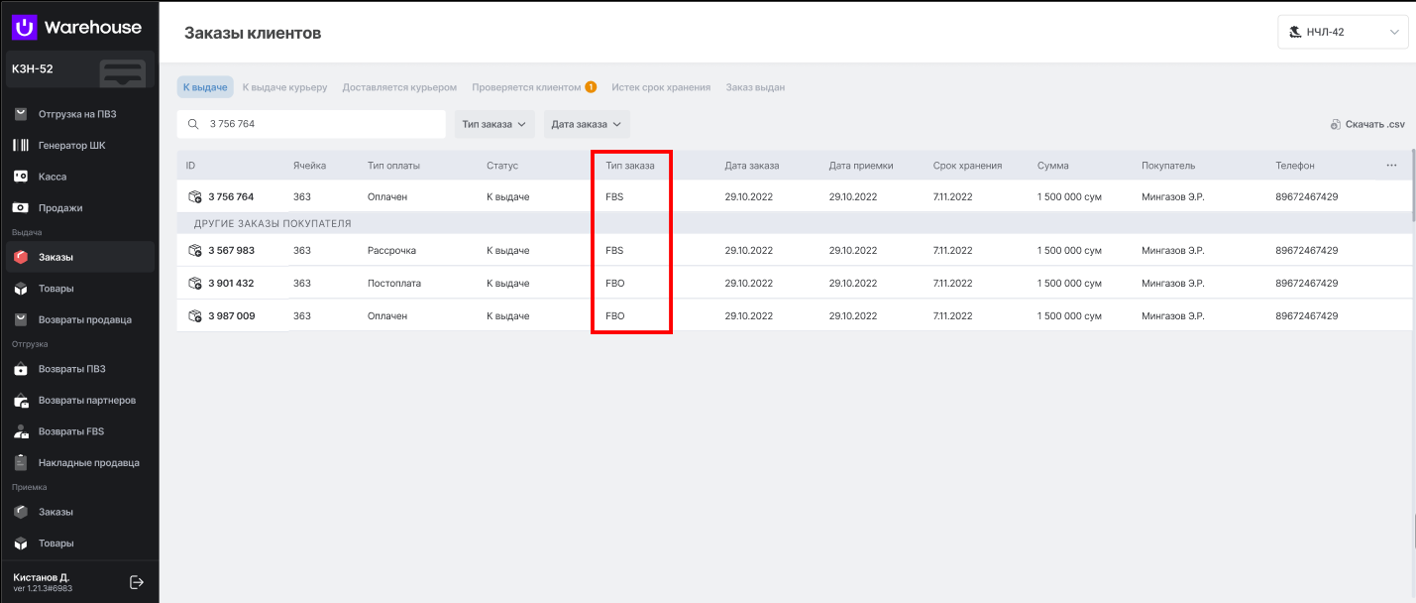Click the Возвраты FBS sidebar icon
1416x603 pixels.
tap(21, 432)
